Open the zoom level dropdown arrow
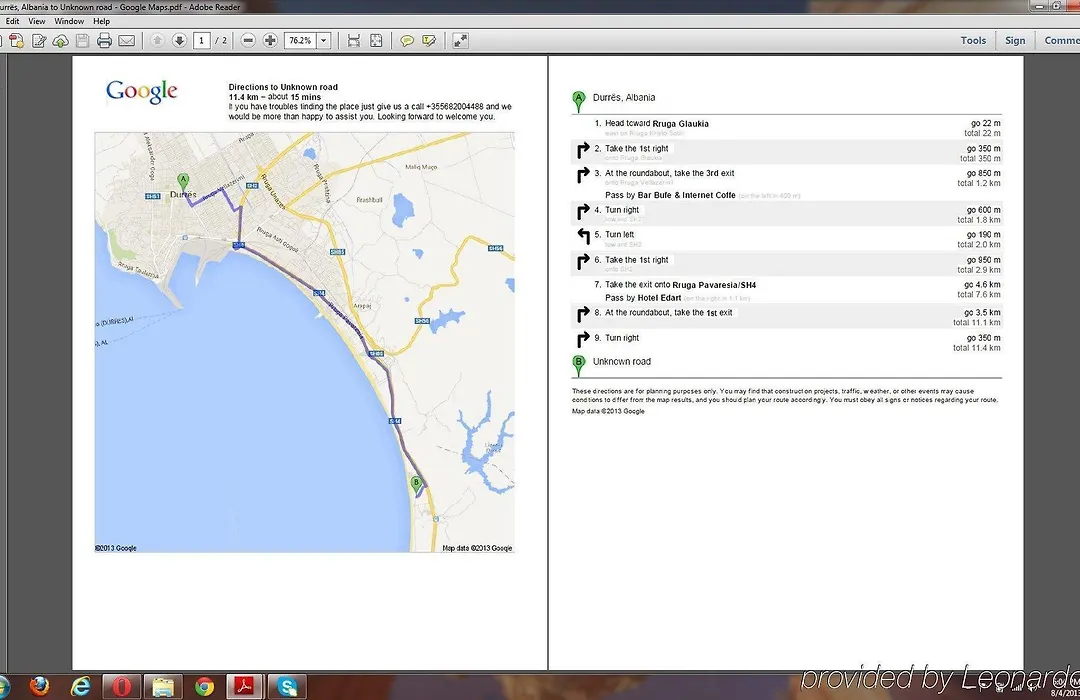Screen dimensions: 1080x700 click(324, 41)
